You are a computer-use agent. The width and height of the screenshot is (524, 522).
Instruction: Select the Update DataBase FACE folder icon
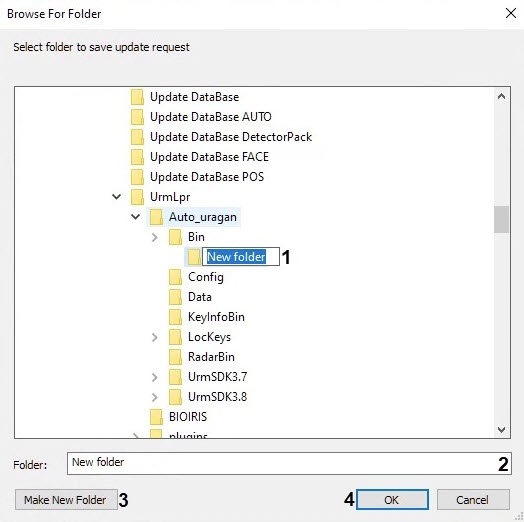pyautogui.click(x=137, y=157)
